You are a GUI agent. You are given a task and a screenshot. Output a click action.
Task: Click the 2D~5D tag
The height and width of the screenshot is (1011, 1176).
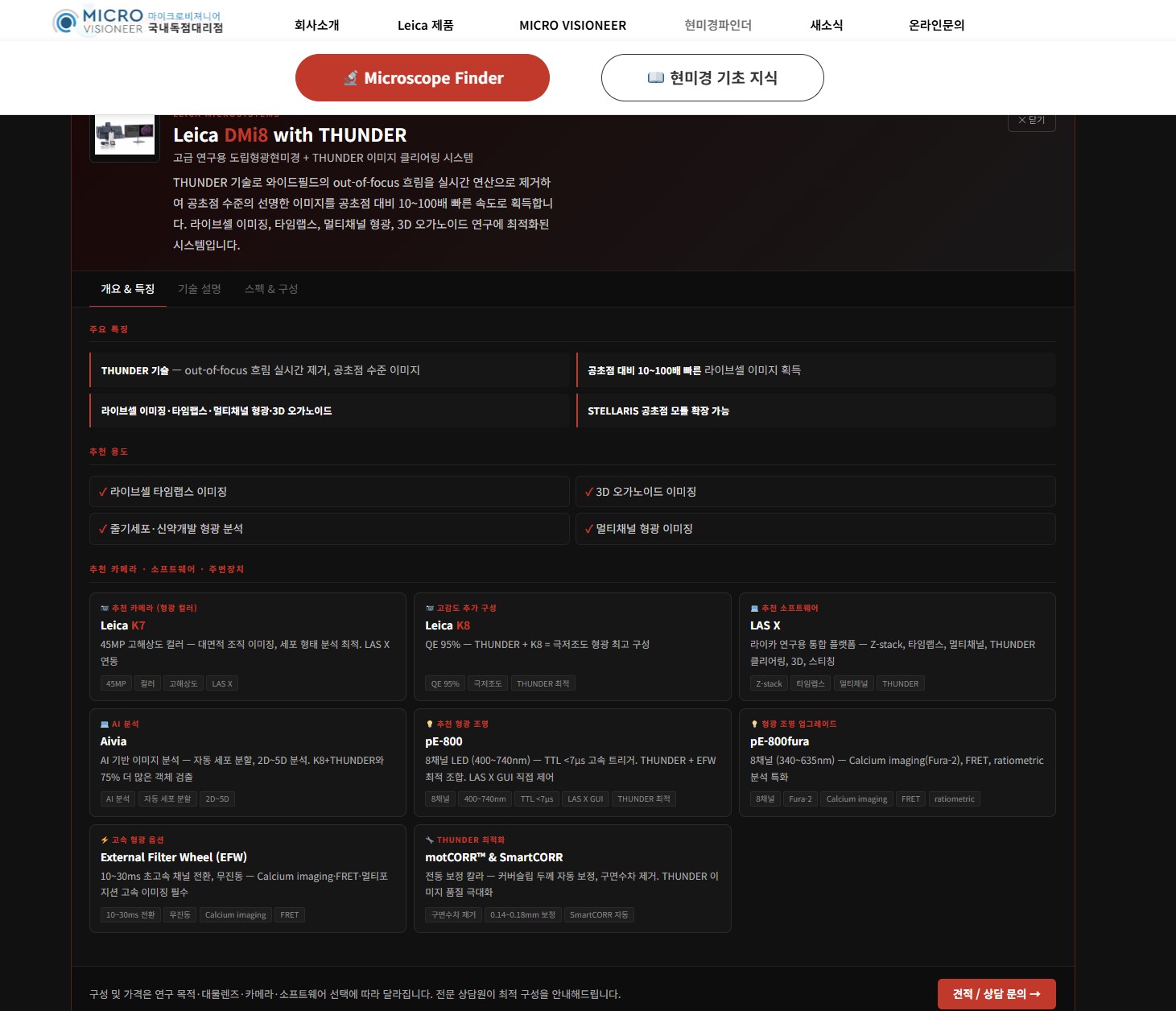click(217, 799)
